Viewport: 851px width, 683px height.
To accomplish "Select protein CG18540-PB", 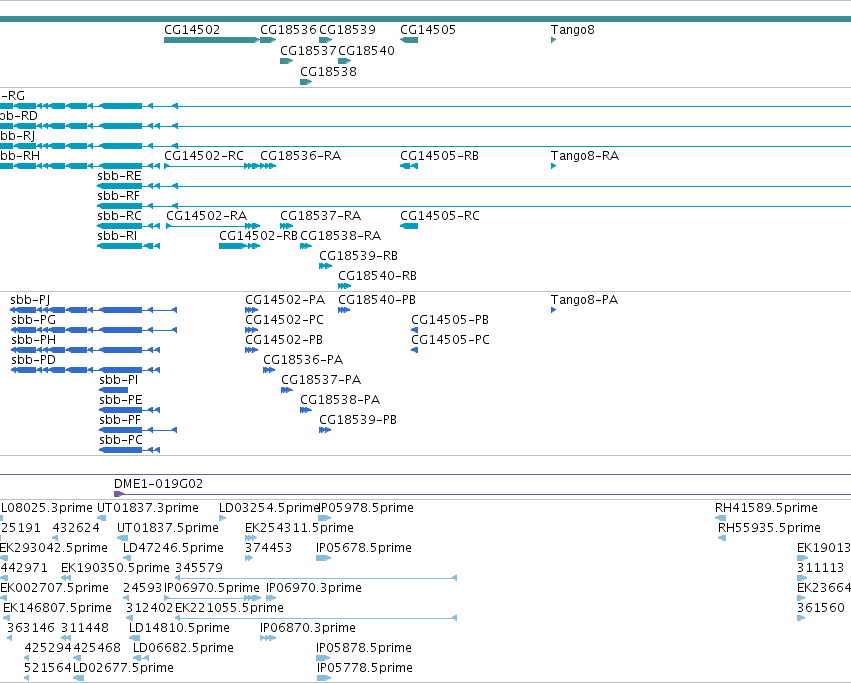I will point(344,310).
